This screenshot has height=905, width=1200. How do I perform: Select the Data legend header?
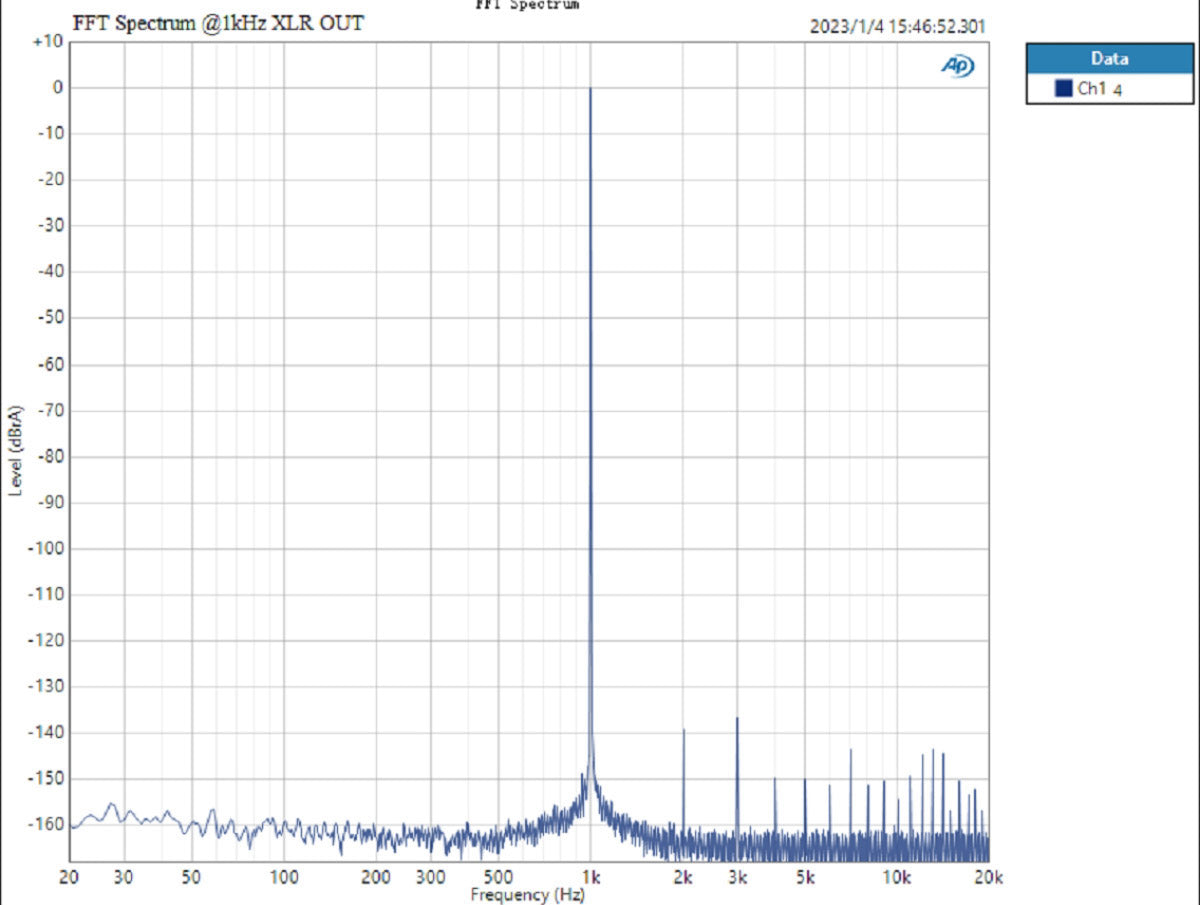click(x=1109, y=58)
